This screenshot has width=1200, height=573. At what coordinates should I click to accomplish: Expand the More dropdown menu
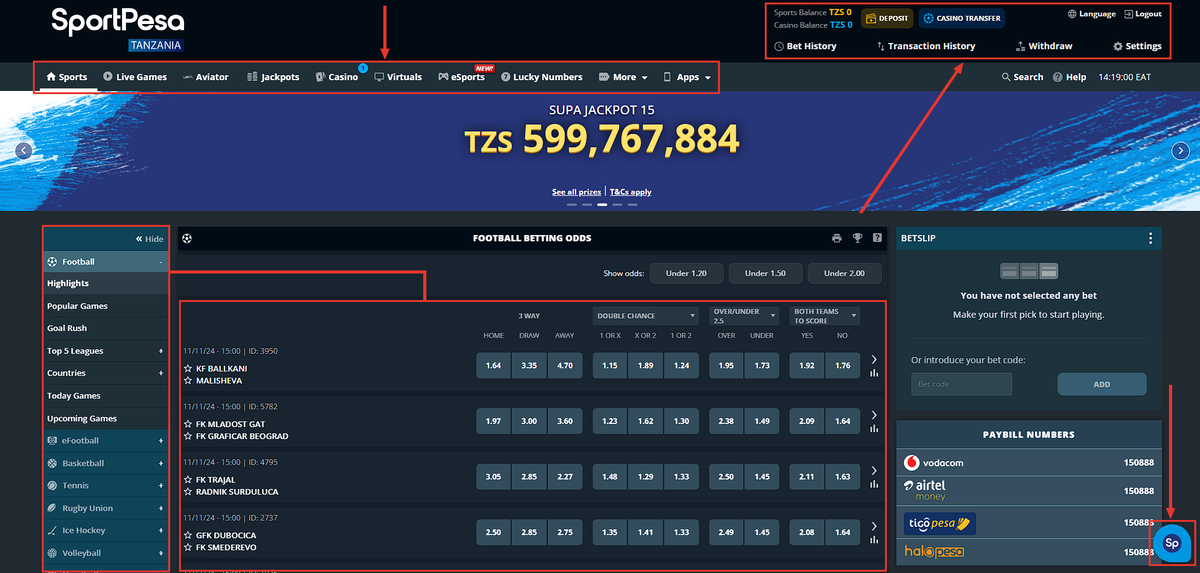[x=623, y=77]
